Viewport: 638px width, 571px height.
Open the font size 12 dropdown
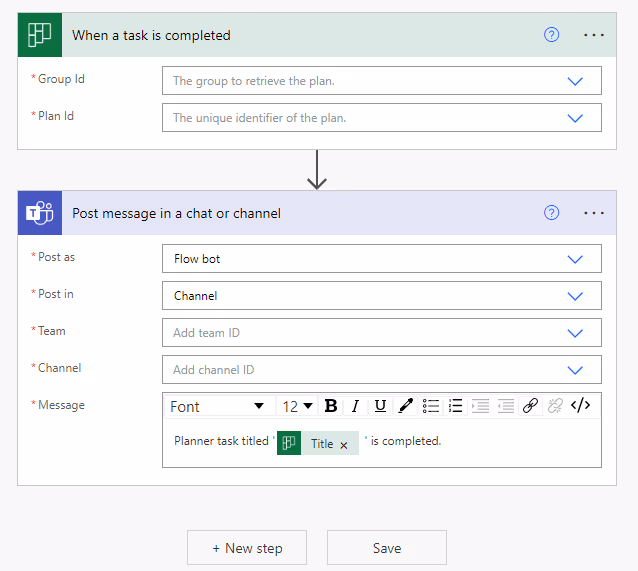pyautogui.click(x=297, y=406)
